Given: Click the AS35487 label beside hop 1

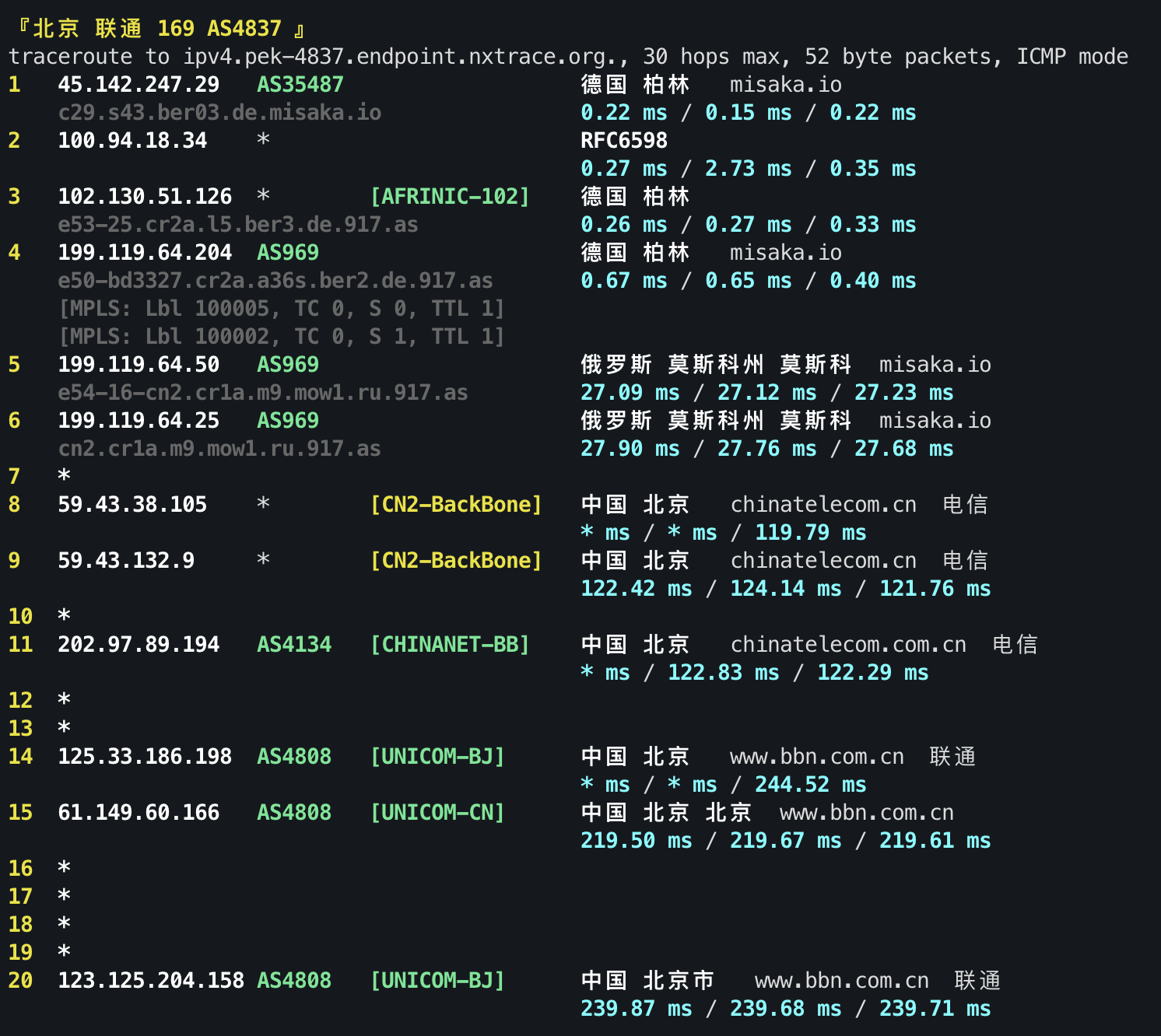Looking at the screenshot, I should click(300, 84).
